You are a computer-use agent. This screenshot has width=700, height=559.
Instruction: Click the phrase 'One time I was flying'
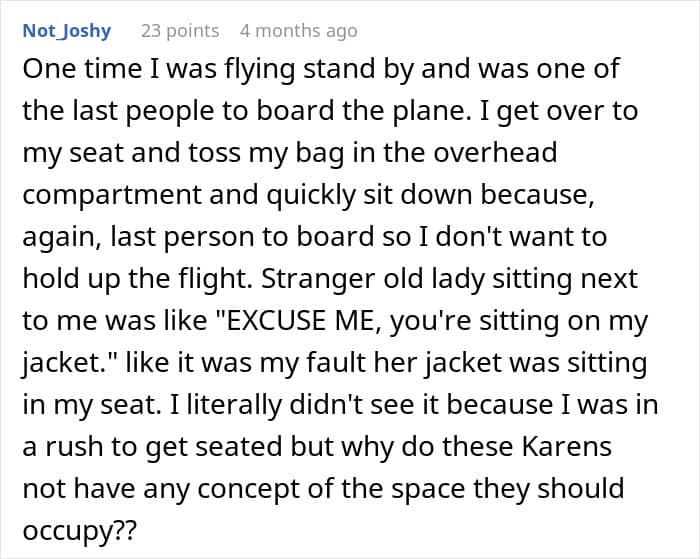click(x=159, y=70)
